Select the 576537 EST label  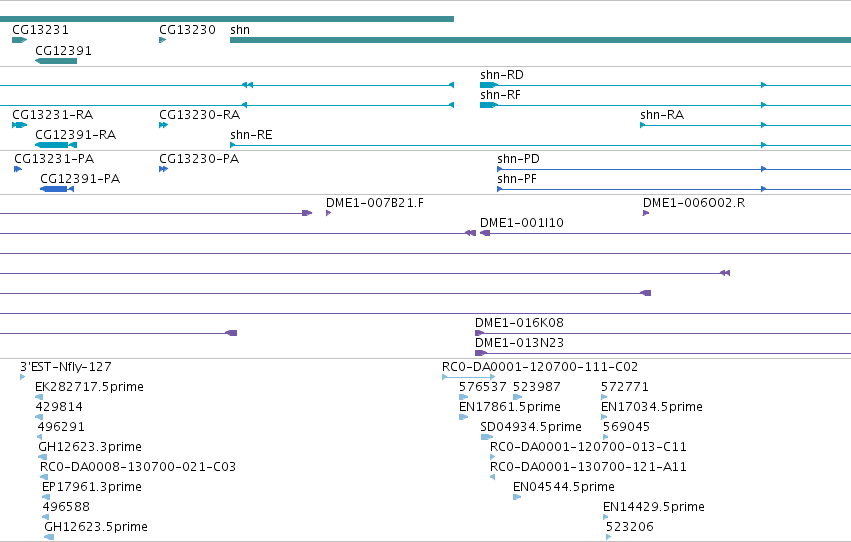(482, 387)
